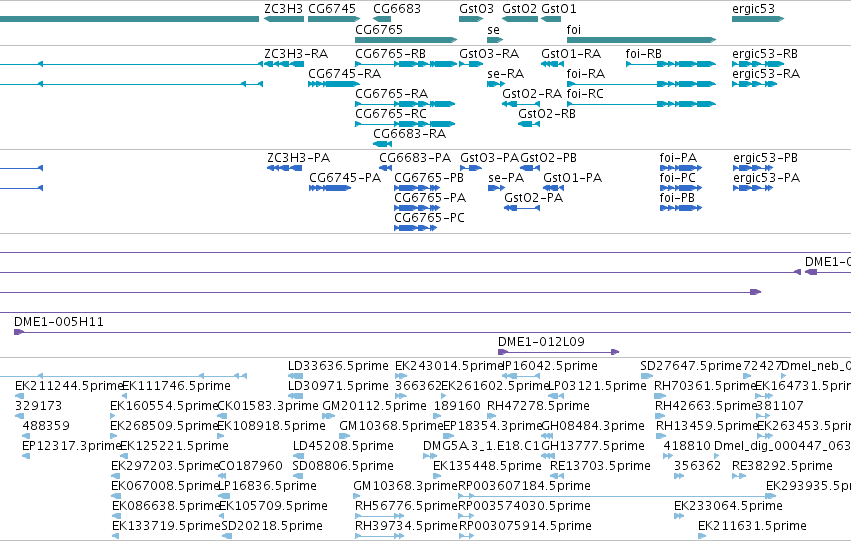Click the foi gene label
This screenshot has width=851, height=541.
(573, 29)
